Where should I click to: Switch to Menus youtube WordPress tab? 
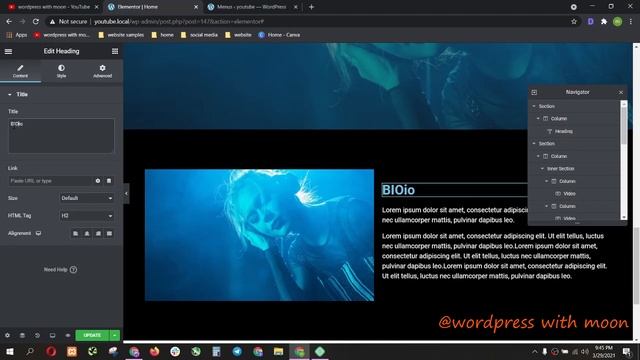(x=252, y=7)
